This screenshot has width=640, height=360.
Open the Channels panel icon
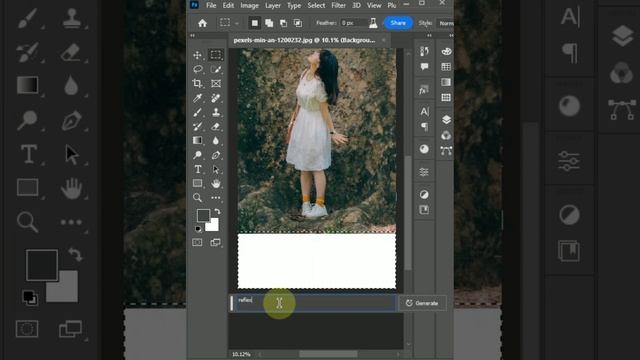[x=446, y=135]
